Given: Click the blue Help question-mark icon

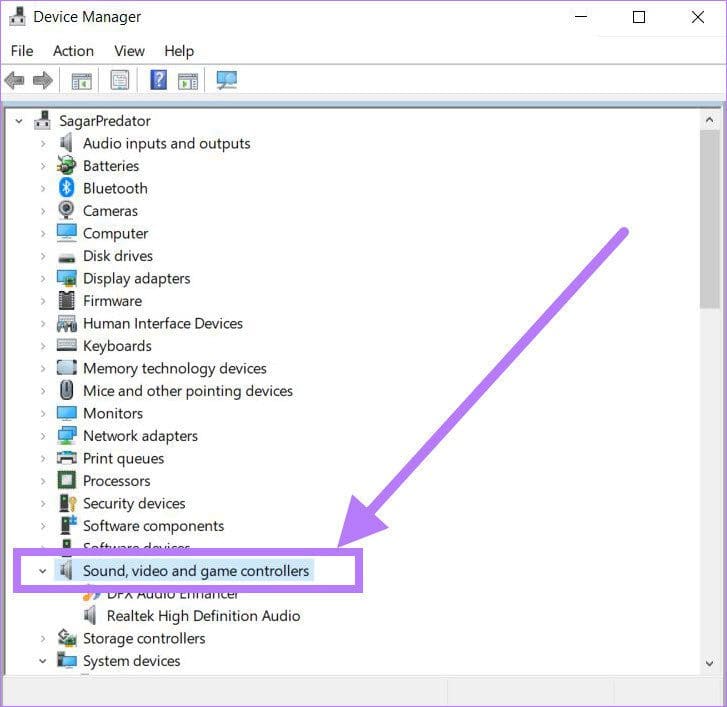Looking at the screenshot, I should (159, 80).
